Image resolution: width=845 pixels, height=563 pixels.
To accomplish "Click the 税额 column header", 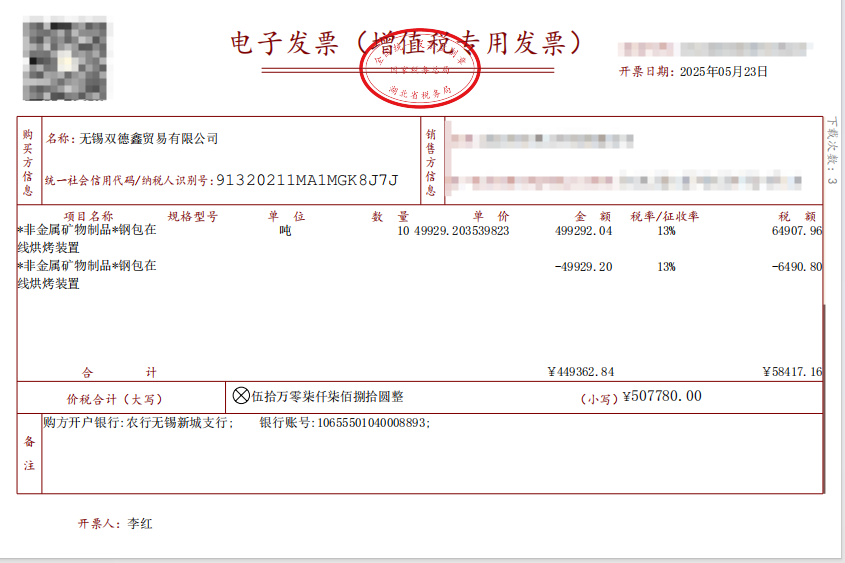I will pos(798,217).
